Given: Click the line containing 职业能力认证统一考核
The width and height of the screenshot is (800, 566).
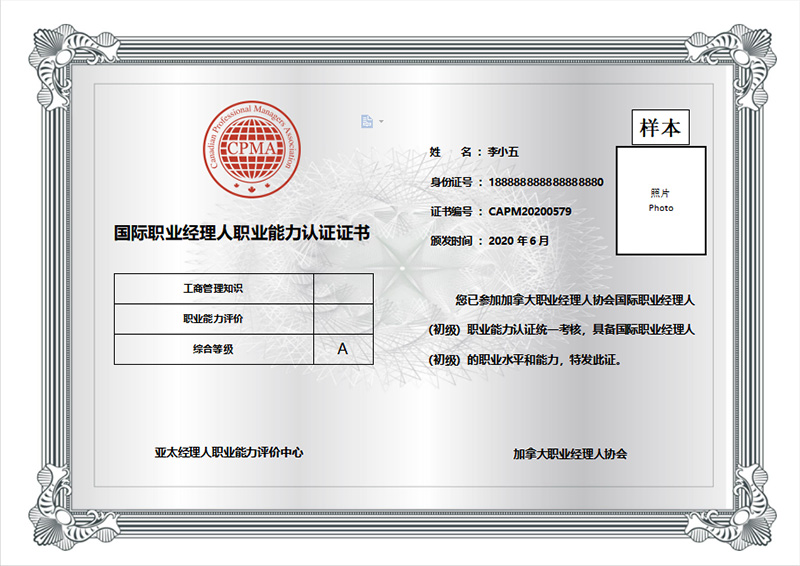Looking at the screenshot, I should coord(562,330).
